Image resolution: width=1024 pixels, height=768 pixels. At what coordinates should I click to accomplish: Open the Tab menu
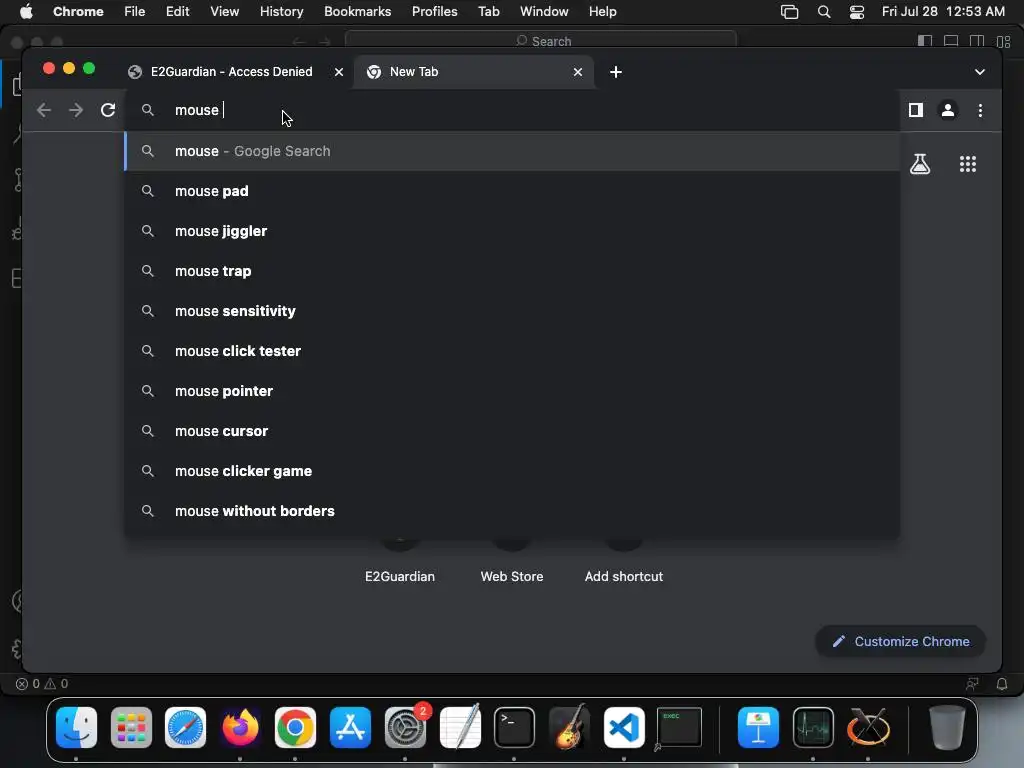(488, 12)
